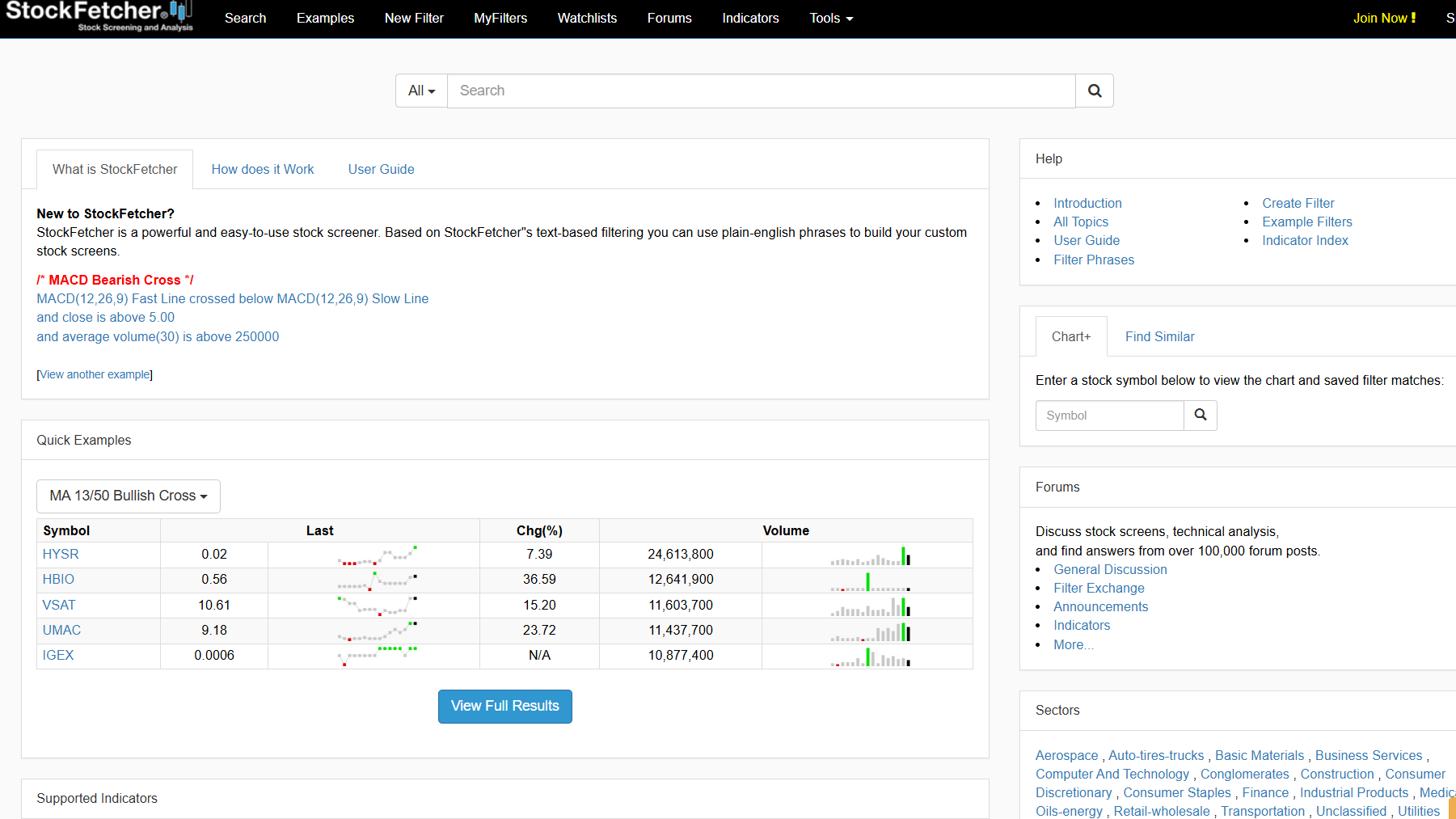Image resolution: width=1456 pixels, height=819 pixels.
Task: Click the View Full Results button
Action: click(x=505, y=706)
